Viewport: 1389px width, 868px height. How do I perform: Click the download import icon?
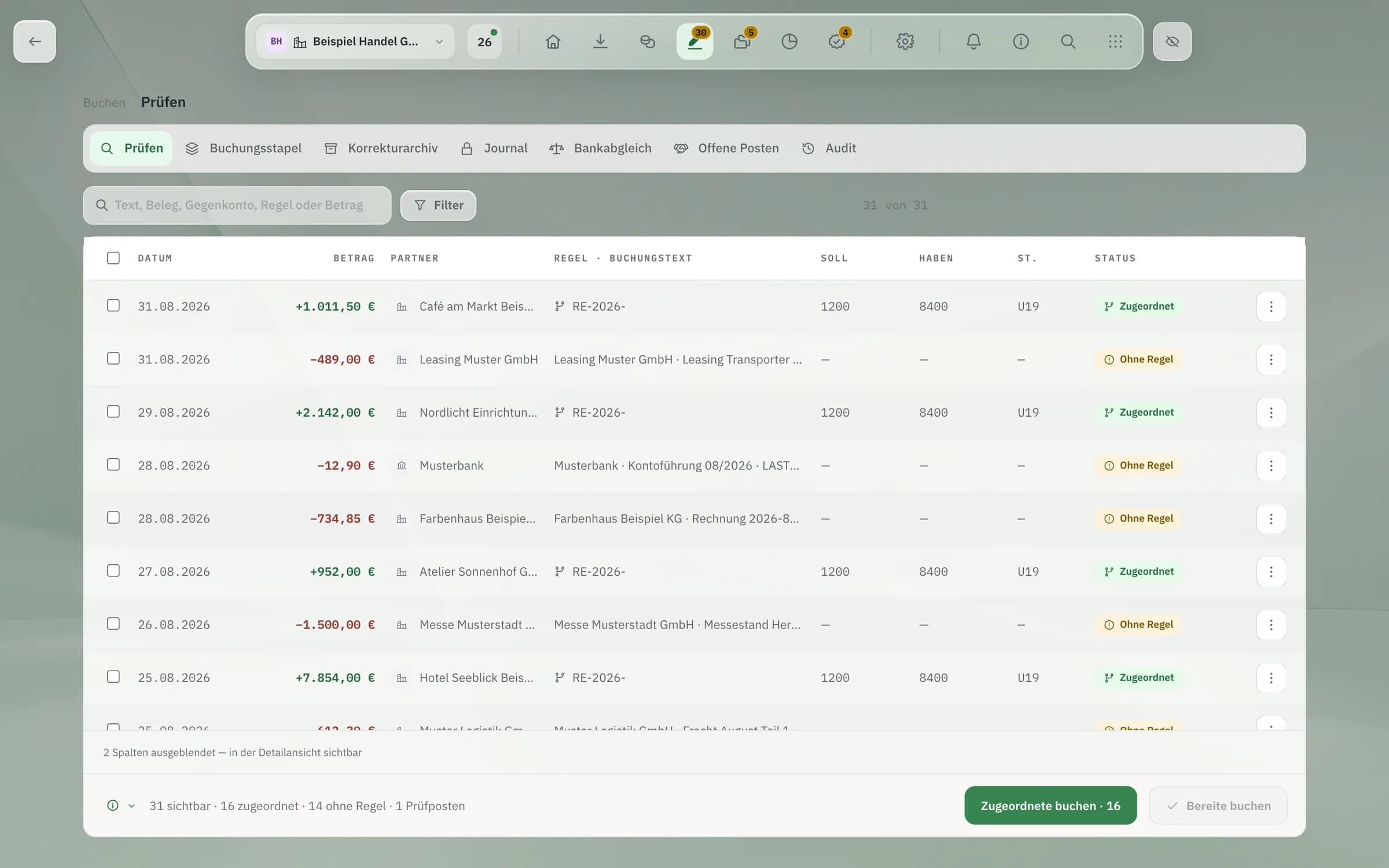(600, 42)
